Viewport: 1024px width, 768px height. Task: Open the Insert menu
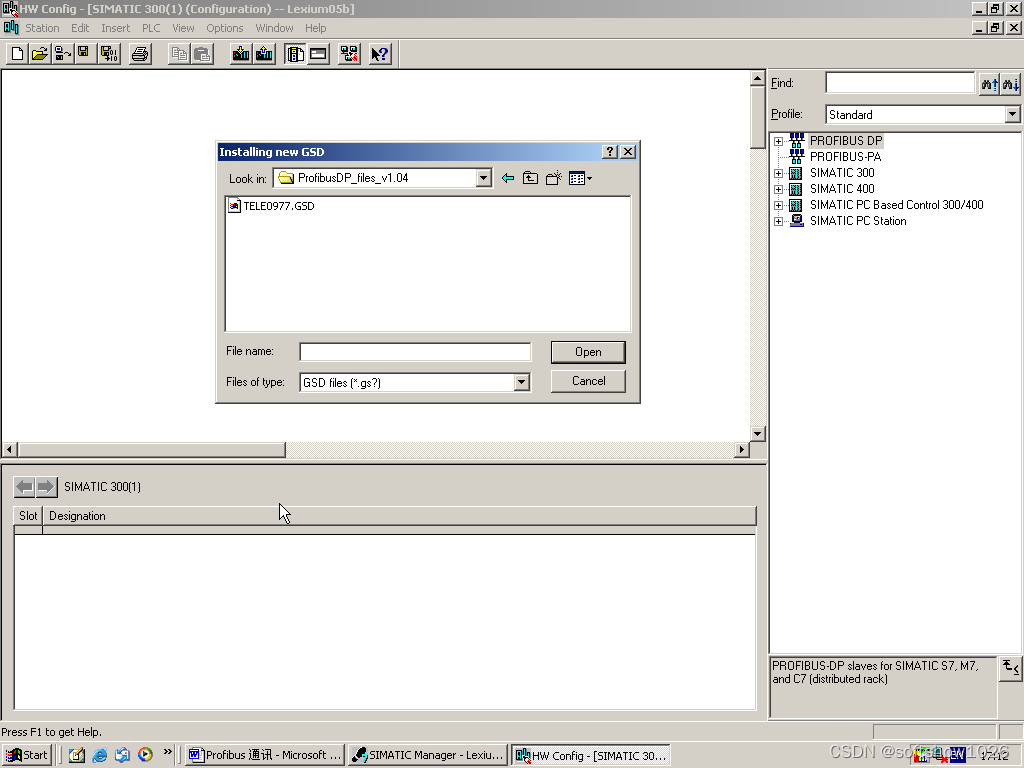tap(116, 28)
